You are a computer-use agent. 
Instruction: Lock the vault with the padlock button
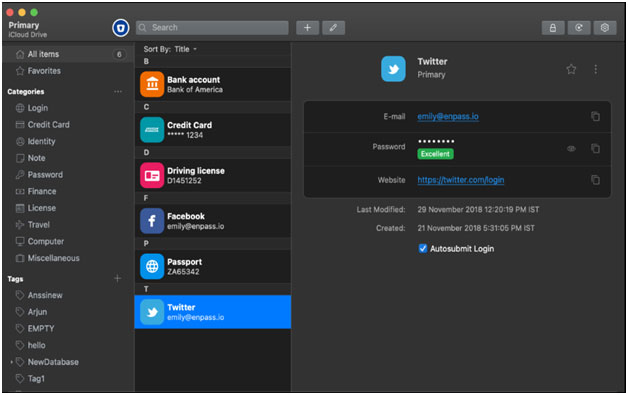coord(553,28)
